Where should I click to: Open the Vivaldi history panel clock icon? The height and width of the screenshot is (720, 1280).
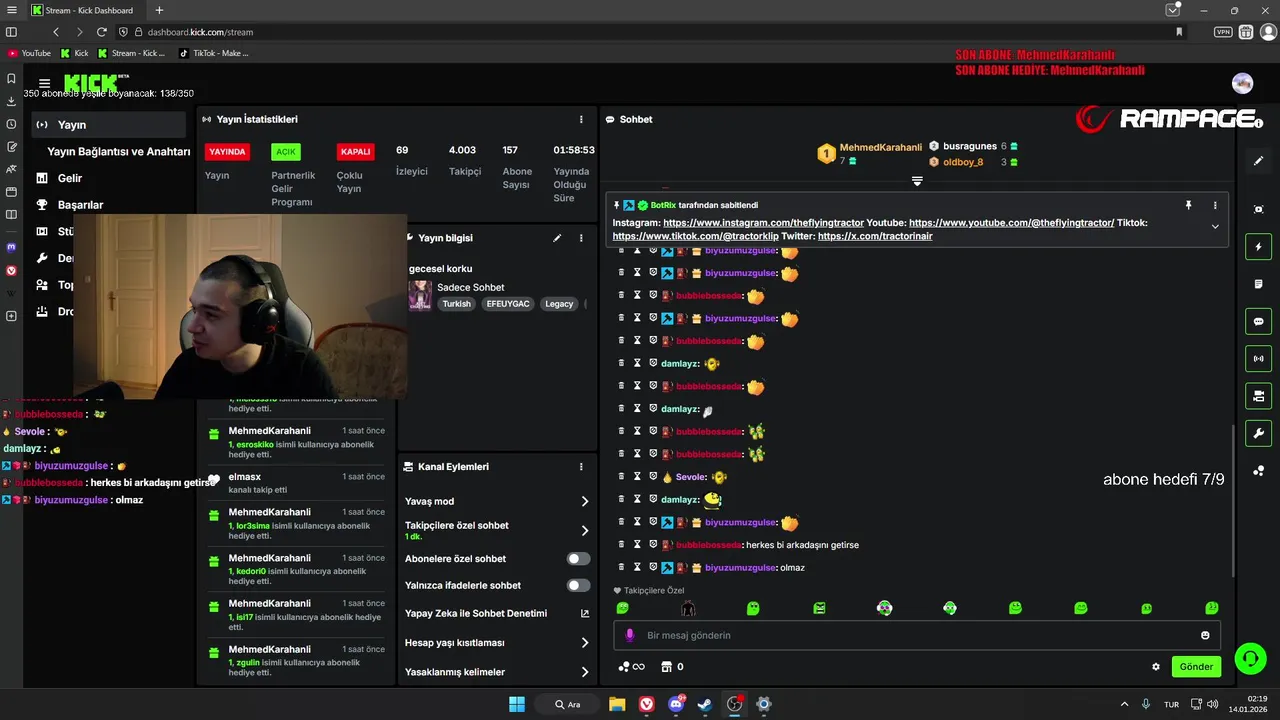(11, 124)
